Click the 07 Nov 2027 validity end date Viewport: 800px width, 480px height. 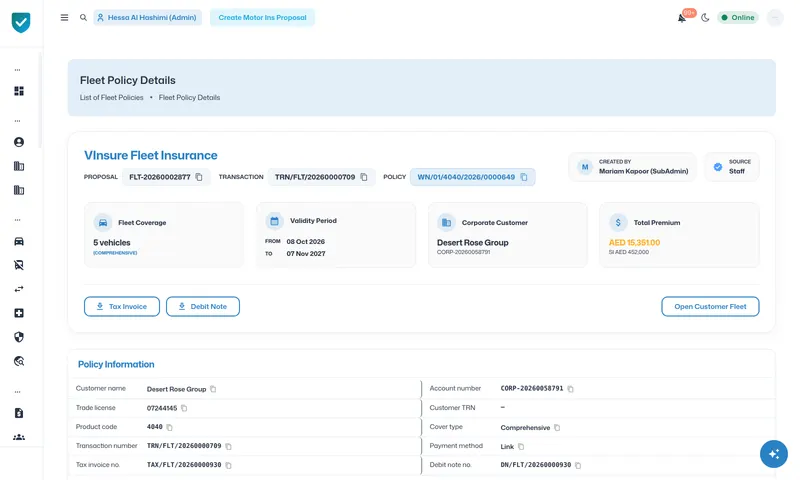coord(306,254)
